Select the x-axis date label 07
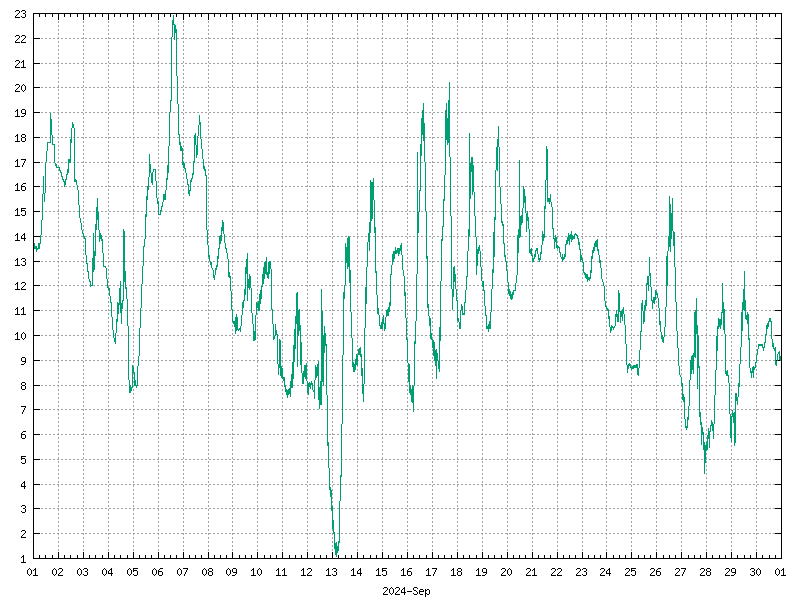800x600 pixels. 182,572
